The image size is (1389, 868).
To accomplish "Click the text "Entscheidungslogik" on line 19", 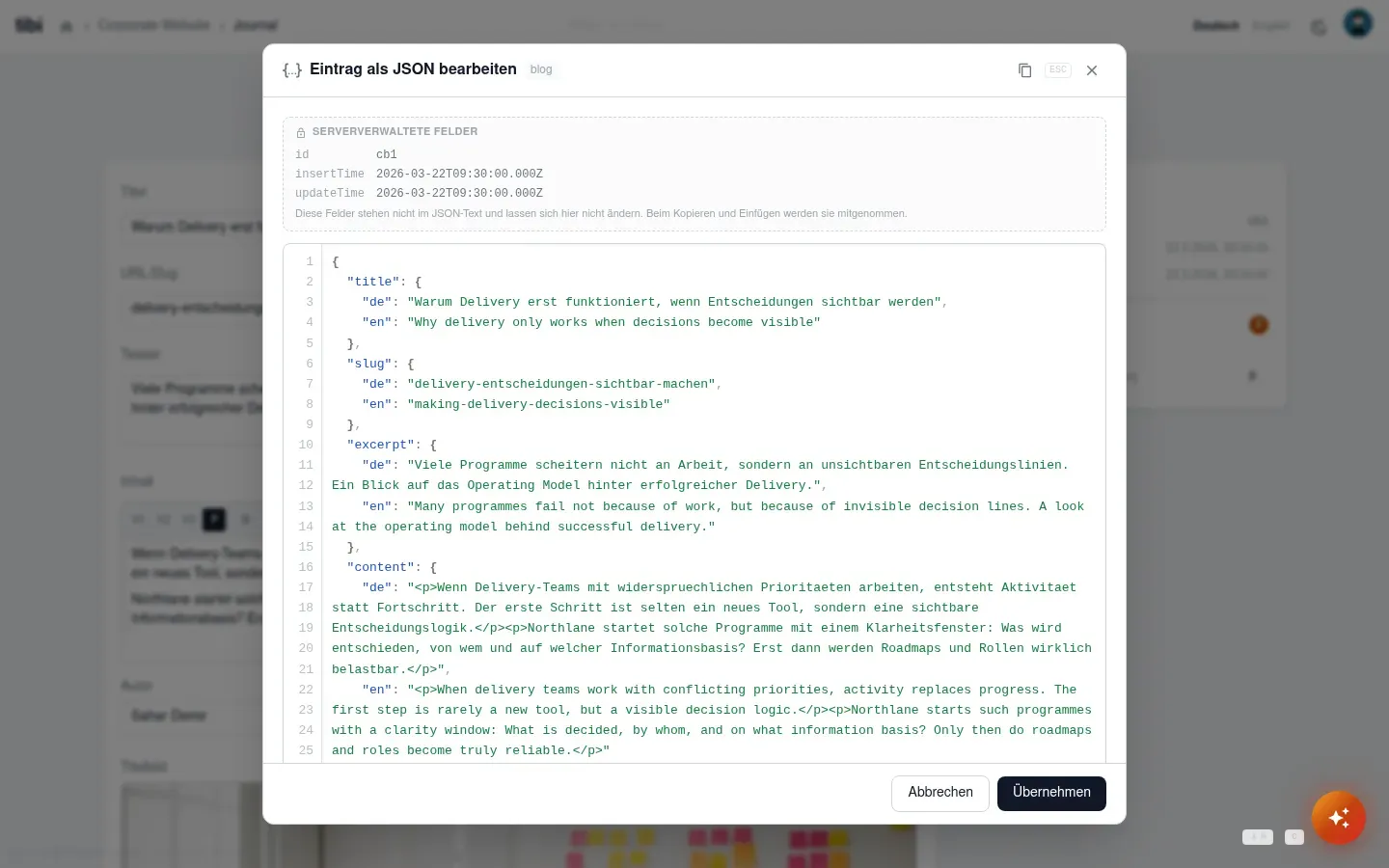I will click(399, 628).
